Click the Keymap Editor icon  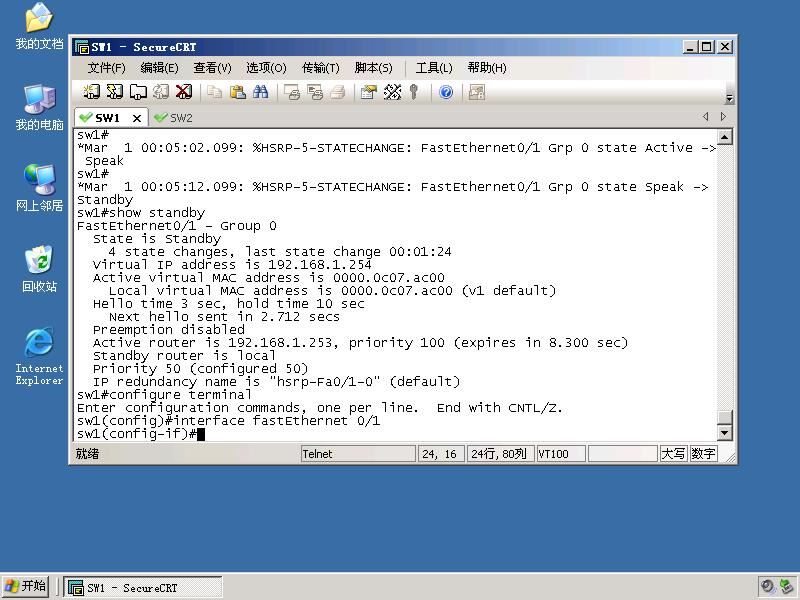coord(392,92)
